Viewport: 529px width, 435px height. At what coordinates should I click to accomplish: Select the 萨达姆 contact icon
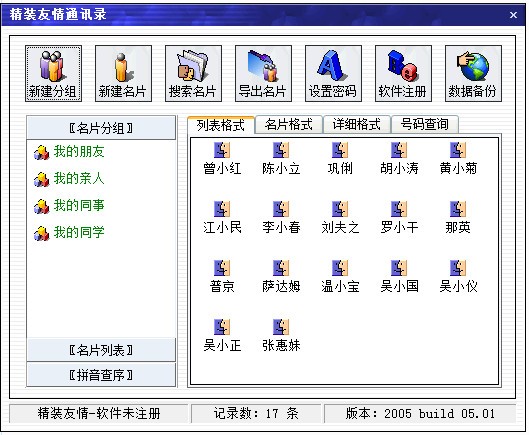(281, 268)
